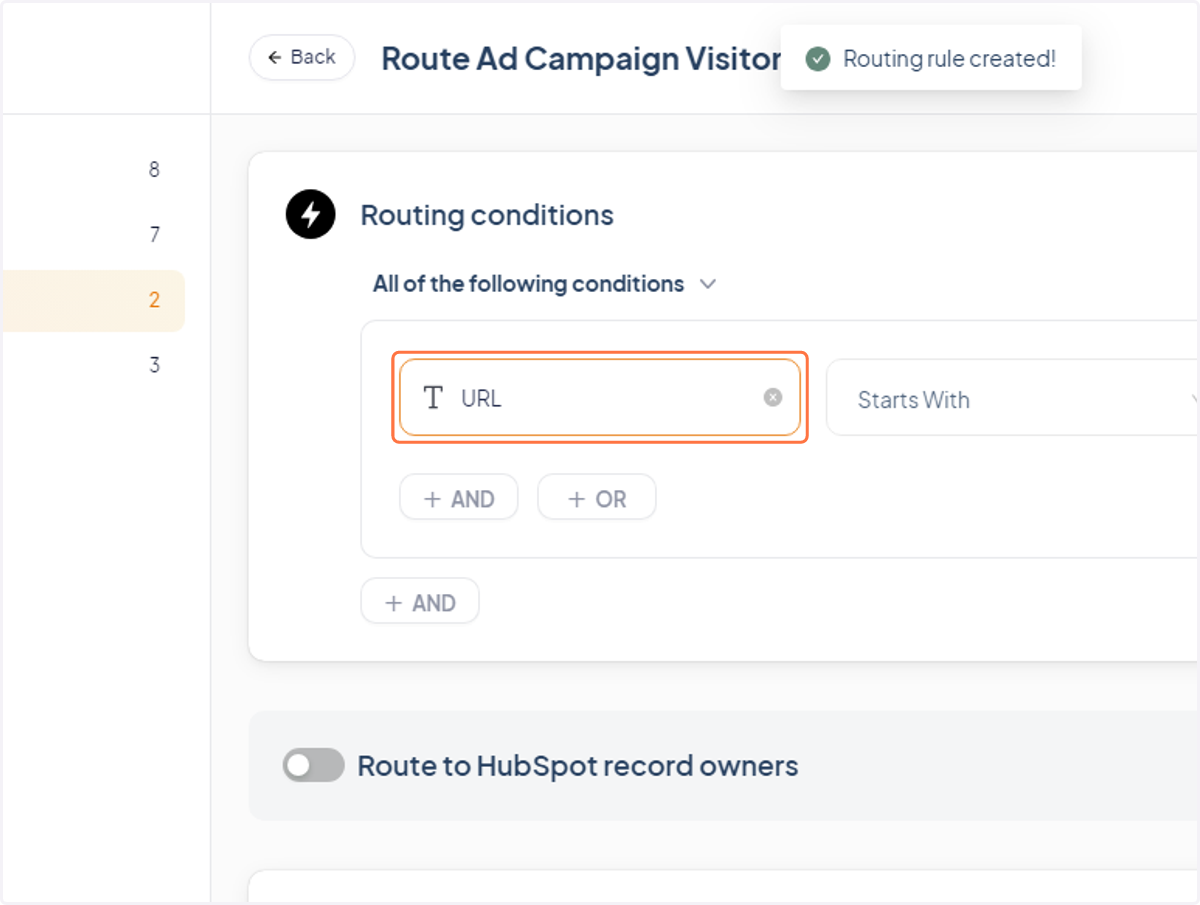Select sidebar row numbered 8
This screenshot has width=1200, height=905.
[93, 170]
